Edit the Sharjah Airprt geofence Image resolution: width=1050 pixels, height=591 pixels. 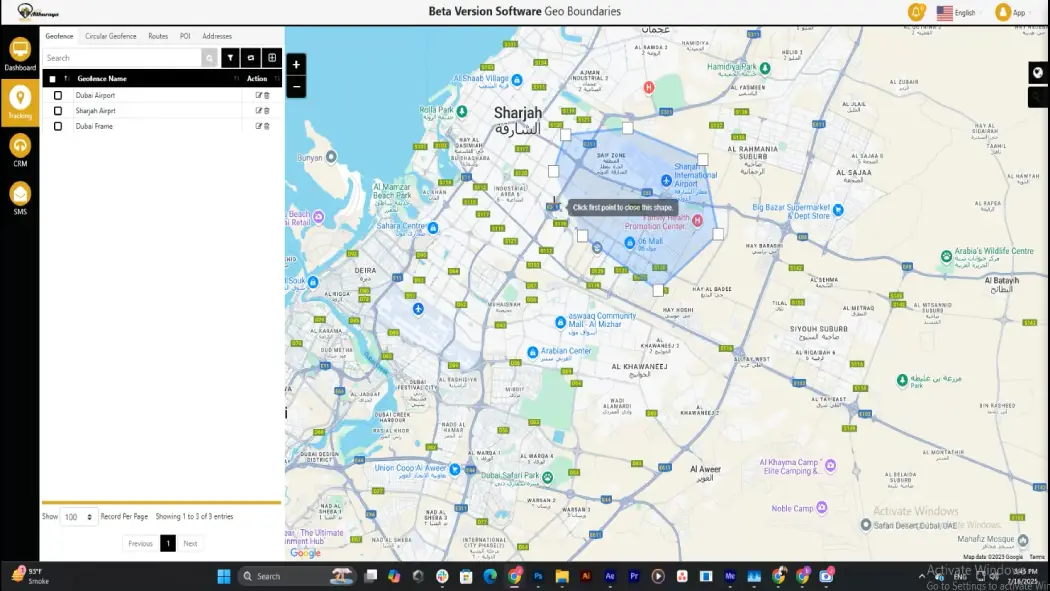point(258,110)
